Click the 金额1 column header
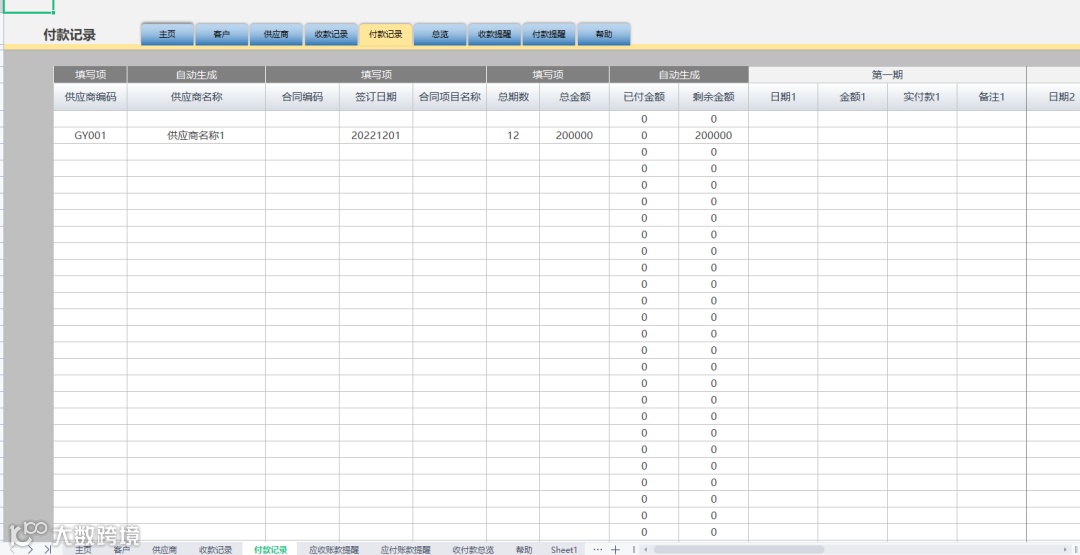 [x=853, y=97]
